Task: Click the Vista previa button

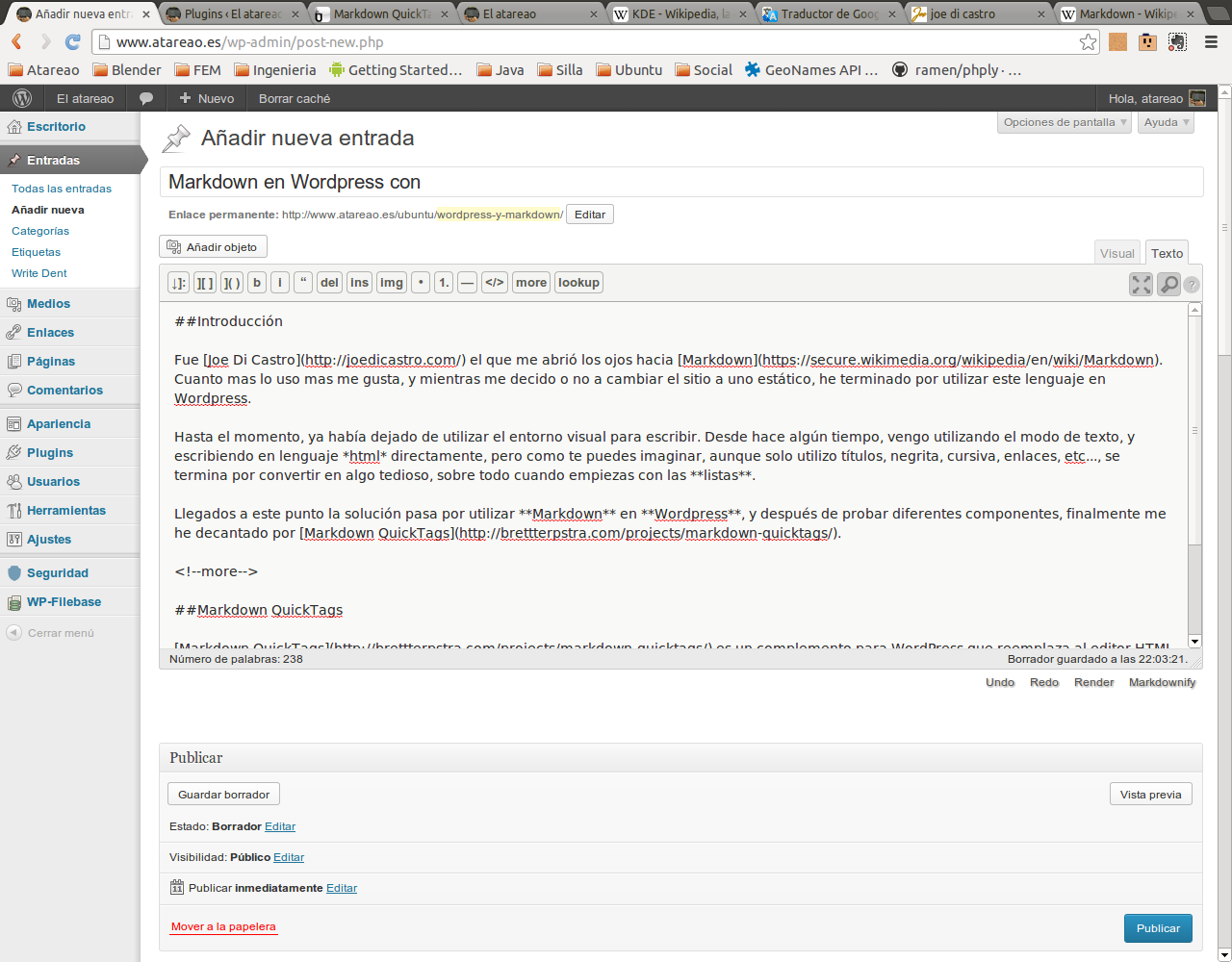Action: (1151, 795)
